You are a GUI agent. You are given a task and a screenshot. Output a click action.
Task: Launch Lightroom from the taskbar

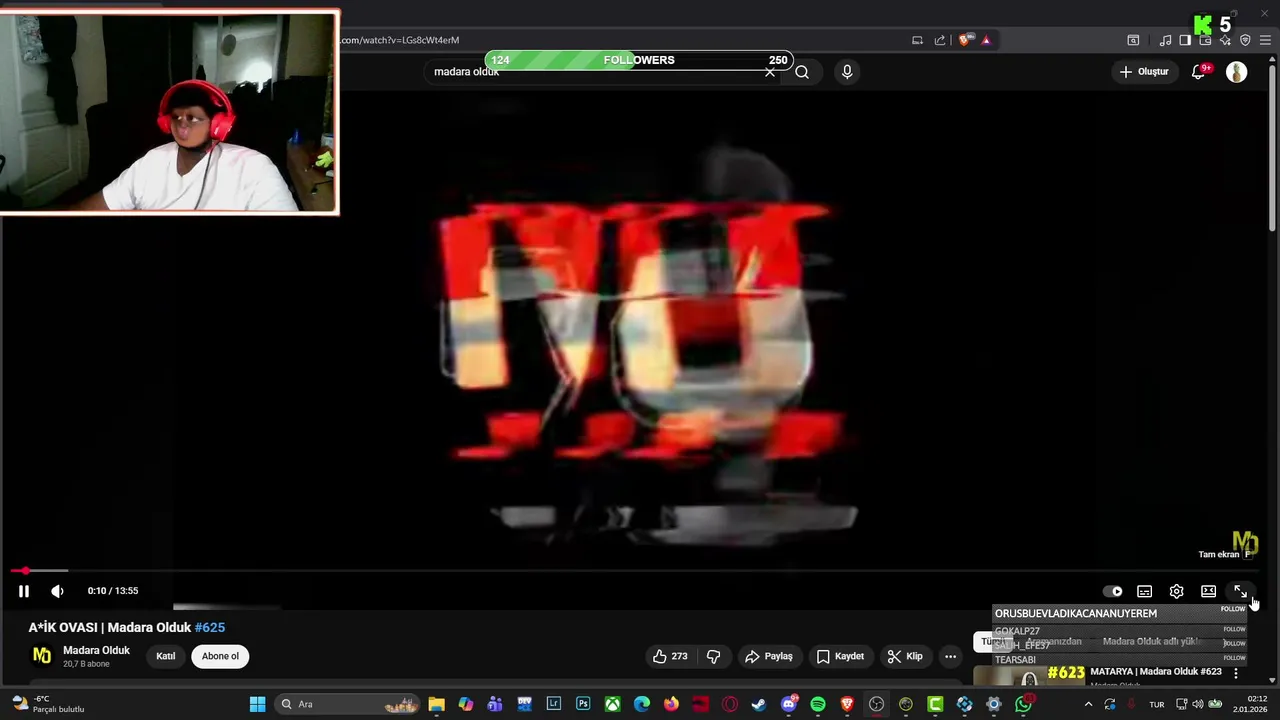(554, 704)
